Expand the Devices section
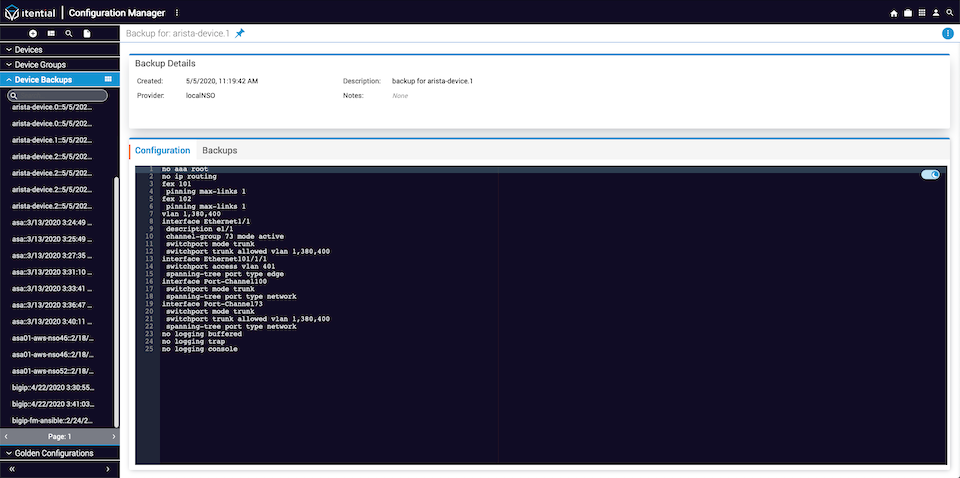 59,50
